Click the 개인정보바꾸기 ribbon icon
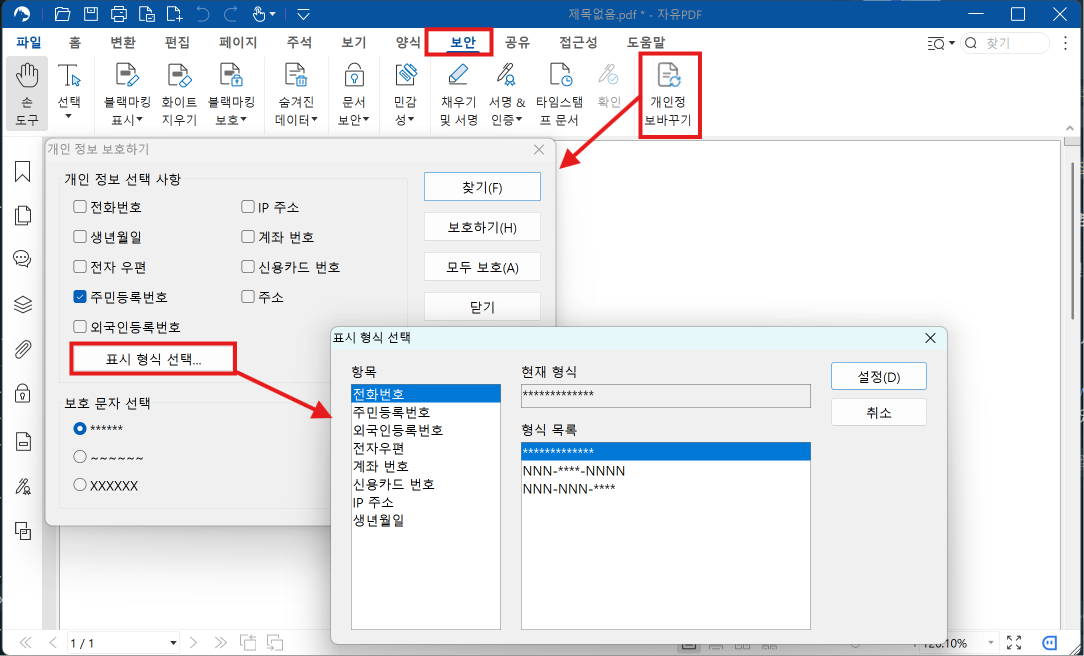1084x656 pixels. (x=669, y=95)
